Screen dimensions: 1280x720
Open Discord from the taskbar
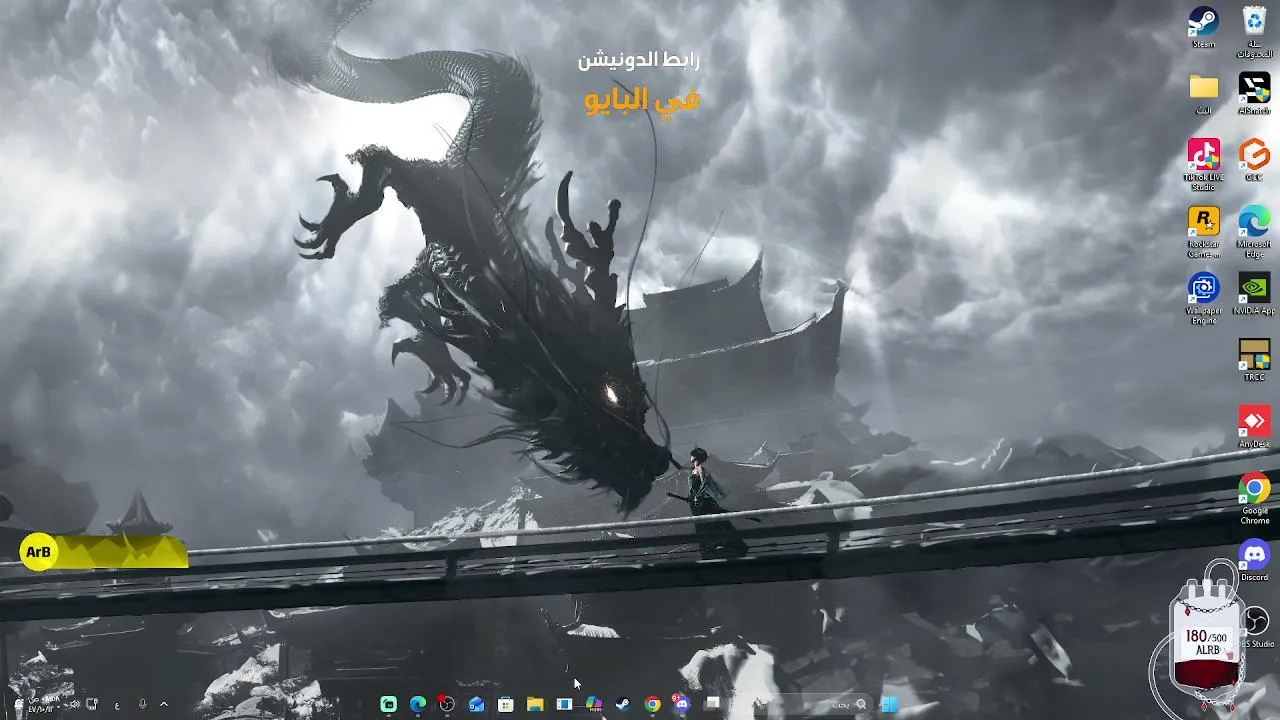tap(682, 704)
